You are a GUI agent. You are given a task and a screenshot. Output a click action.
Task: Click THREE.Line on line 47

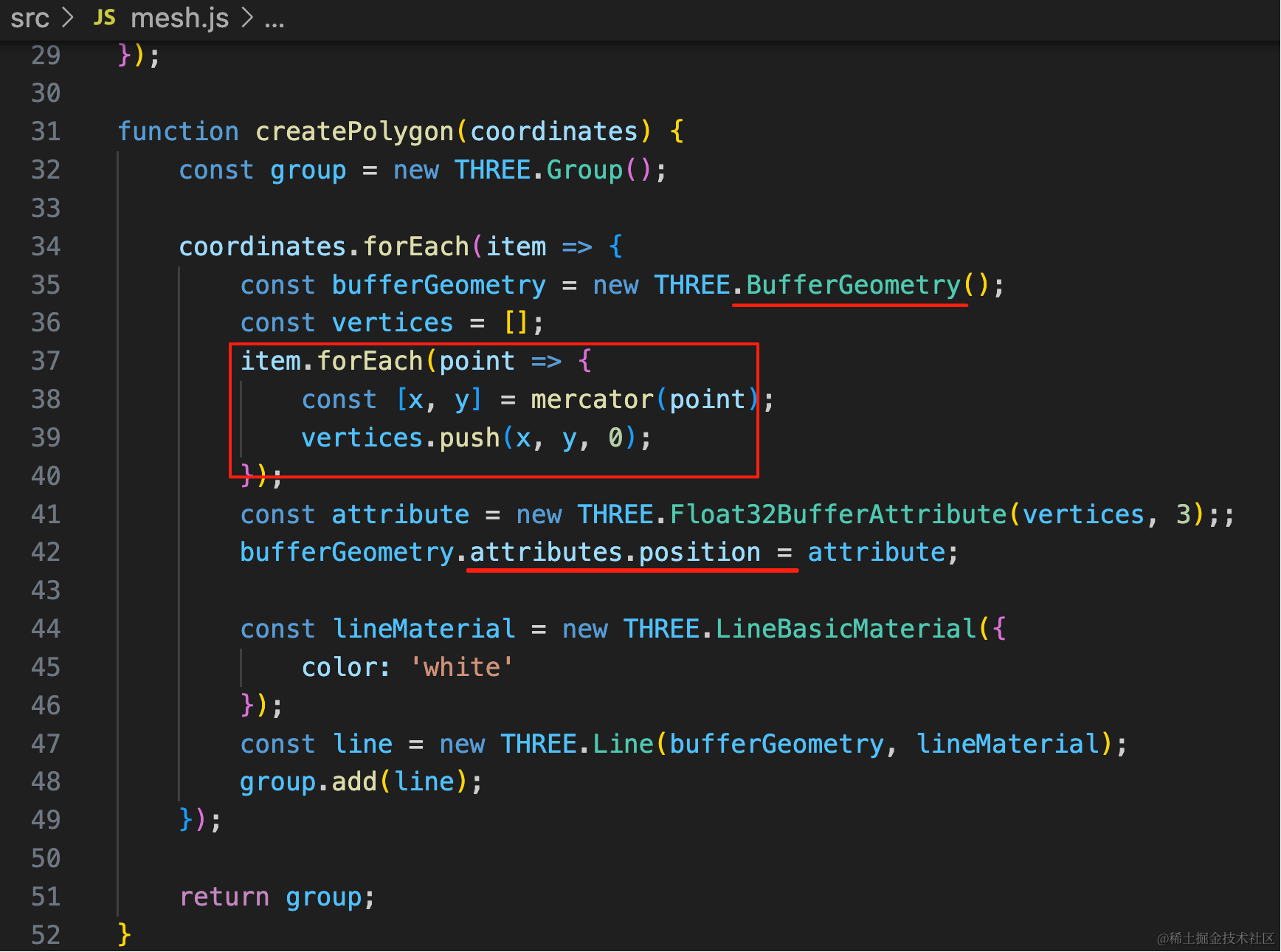[x=577, y=744]
